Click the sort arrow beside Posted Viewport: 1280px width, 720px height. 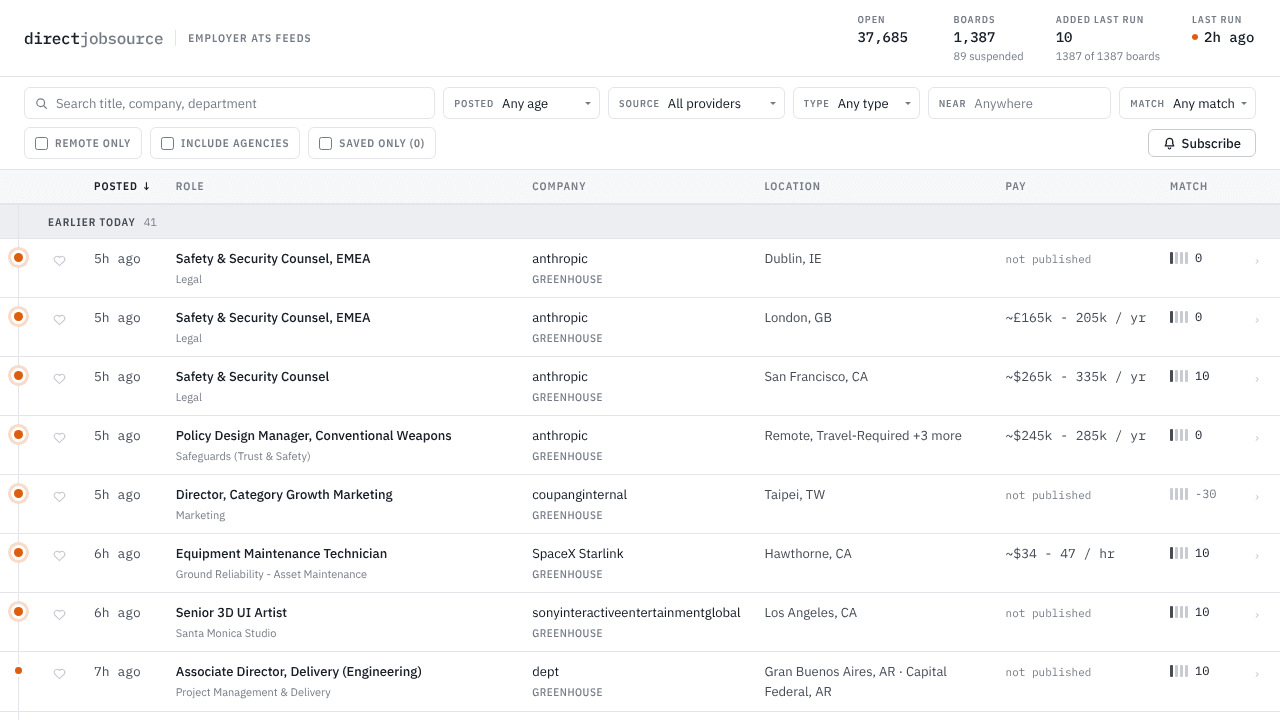(146, 186)
